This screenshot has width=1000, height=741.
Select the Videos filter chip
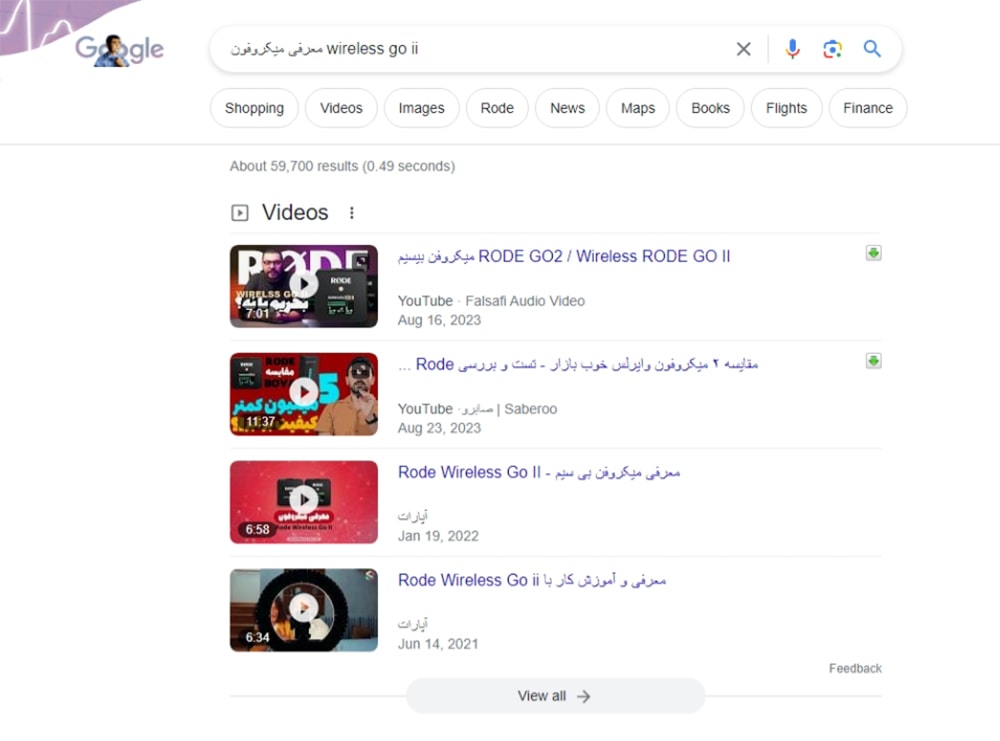(x=341, y=108)
